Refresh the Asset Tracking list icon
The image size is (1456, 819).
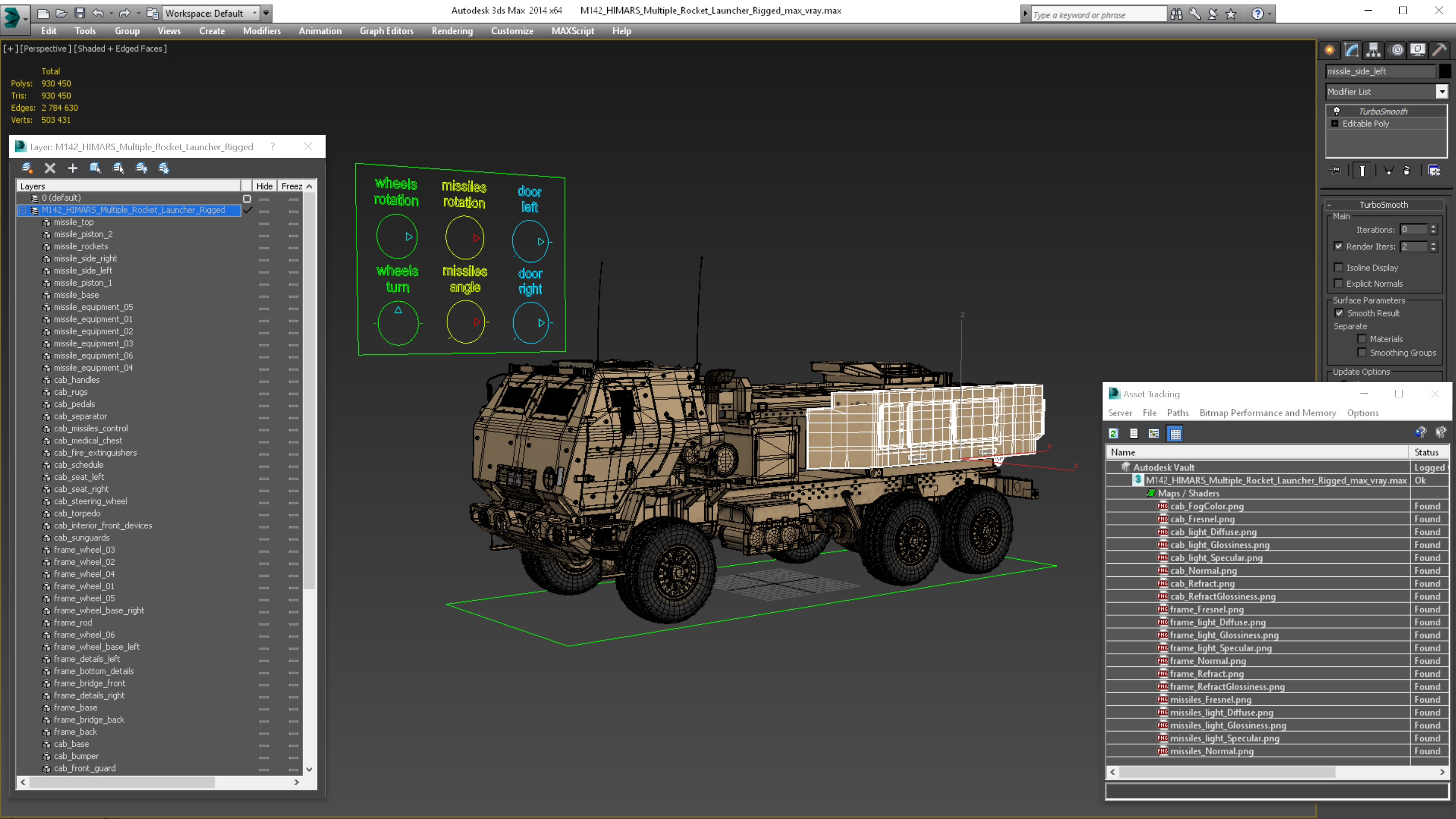click(1113, 434)
